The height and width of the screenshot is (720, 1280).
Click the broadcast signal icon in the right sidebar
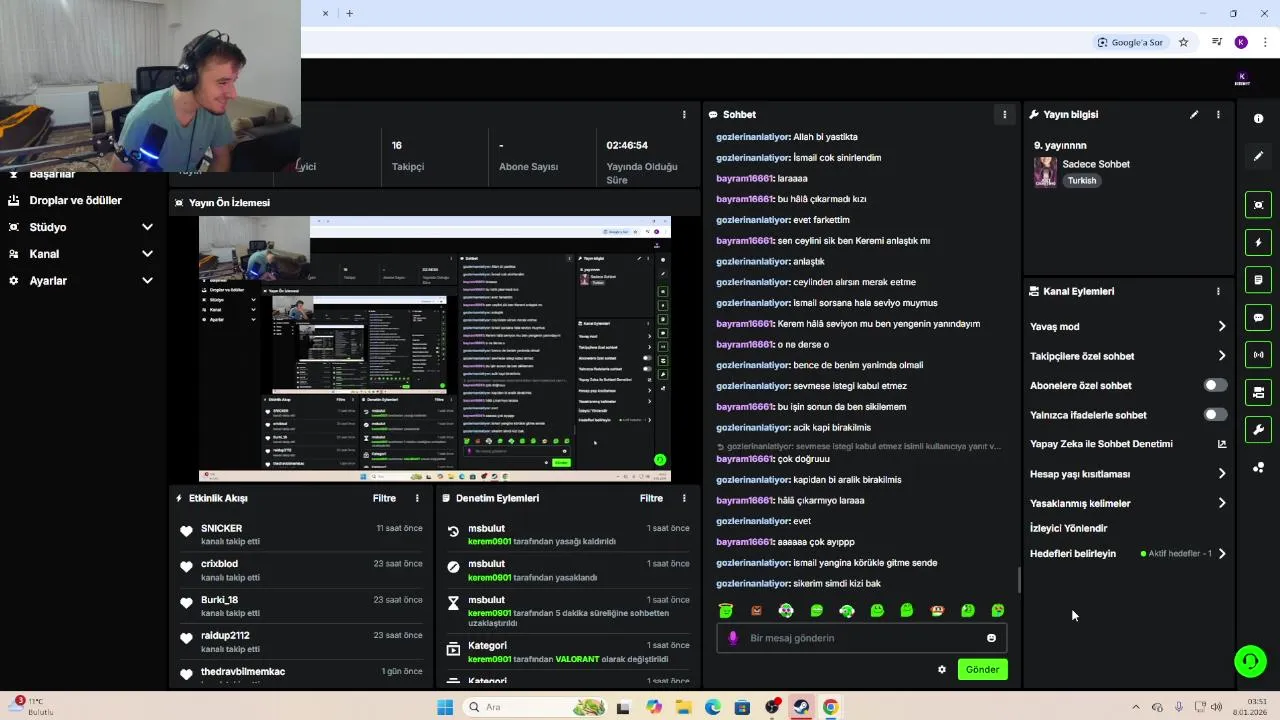(1258, 354)
